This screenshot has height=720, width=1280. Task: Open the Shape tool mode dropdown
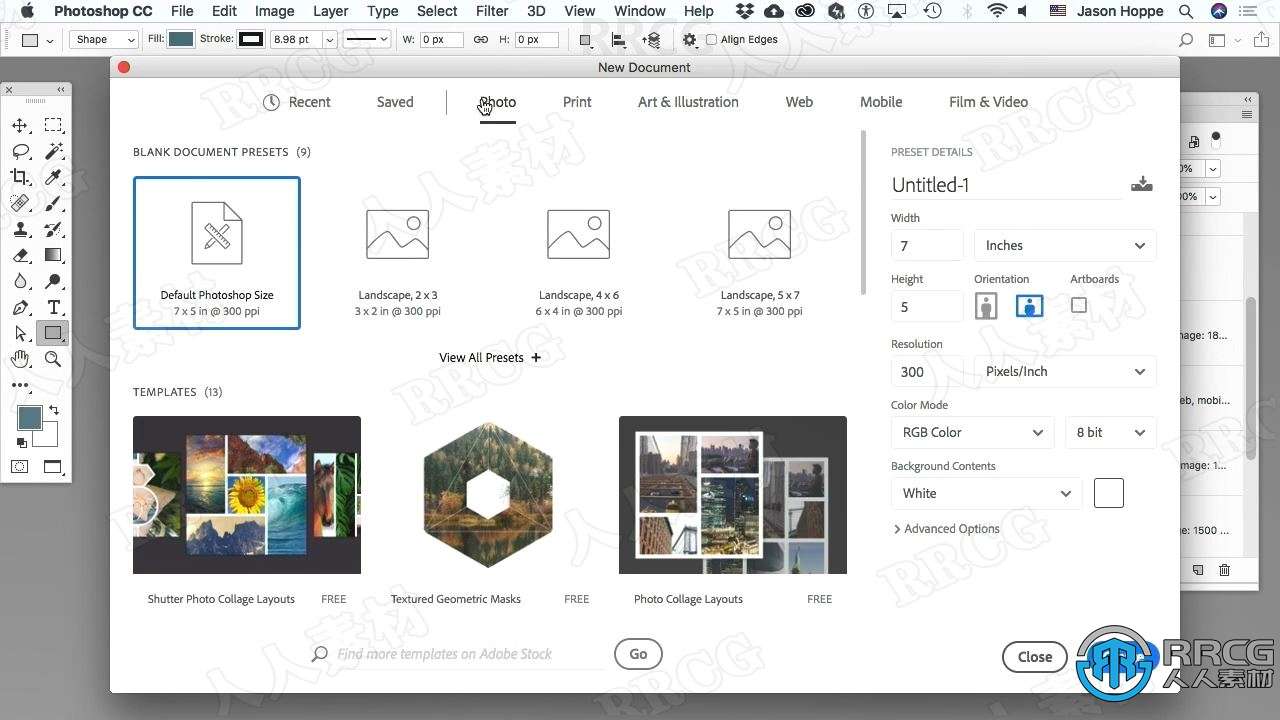click(x=104, y=40)
